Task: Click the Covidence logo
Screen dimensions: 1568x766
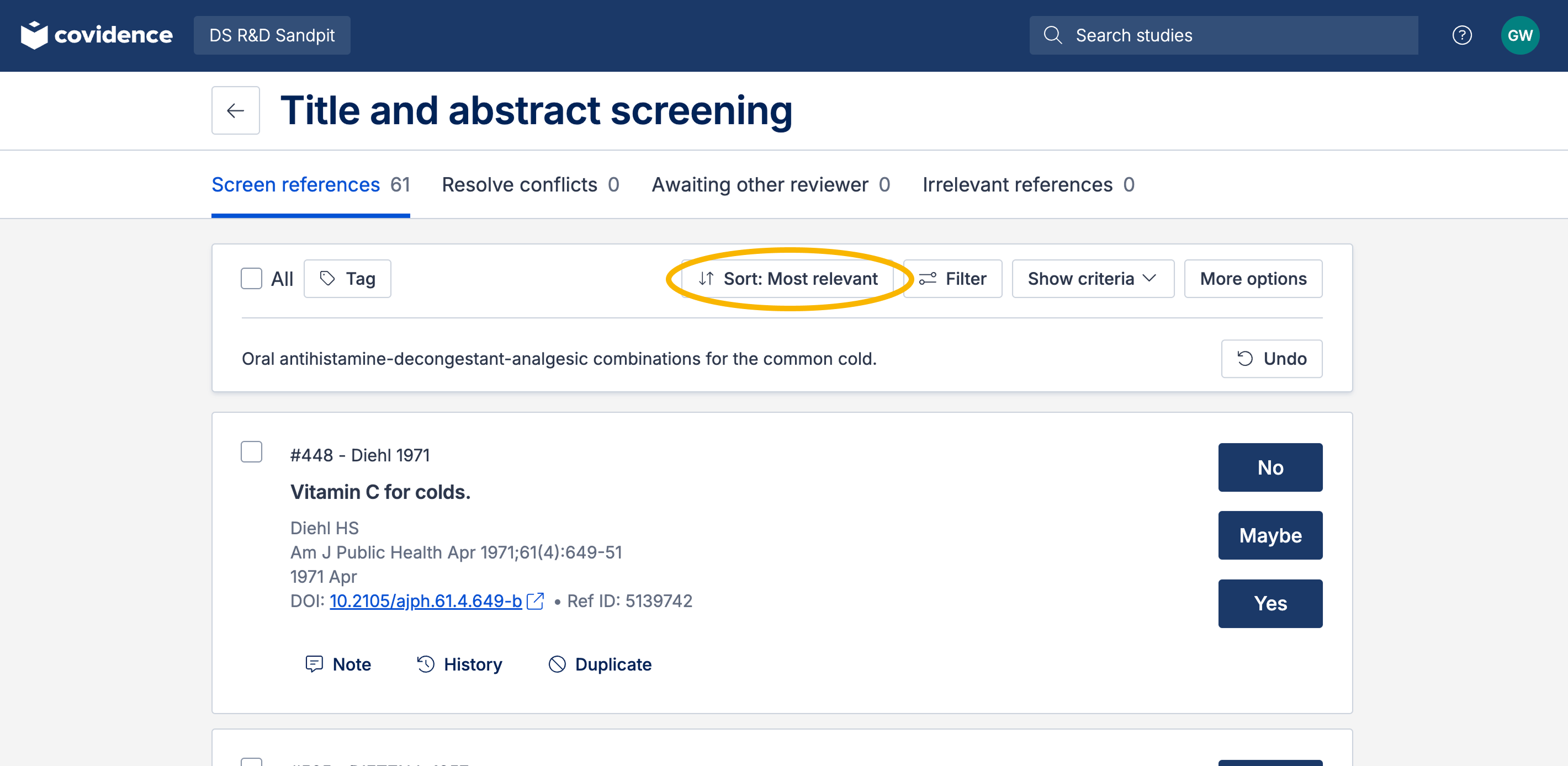Action: click(97, 35)
